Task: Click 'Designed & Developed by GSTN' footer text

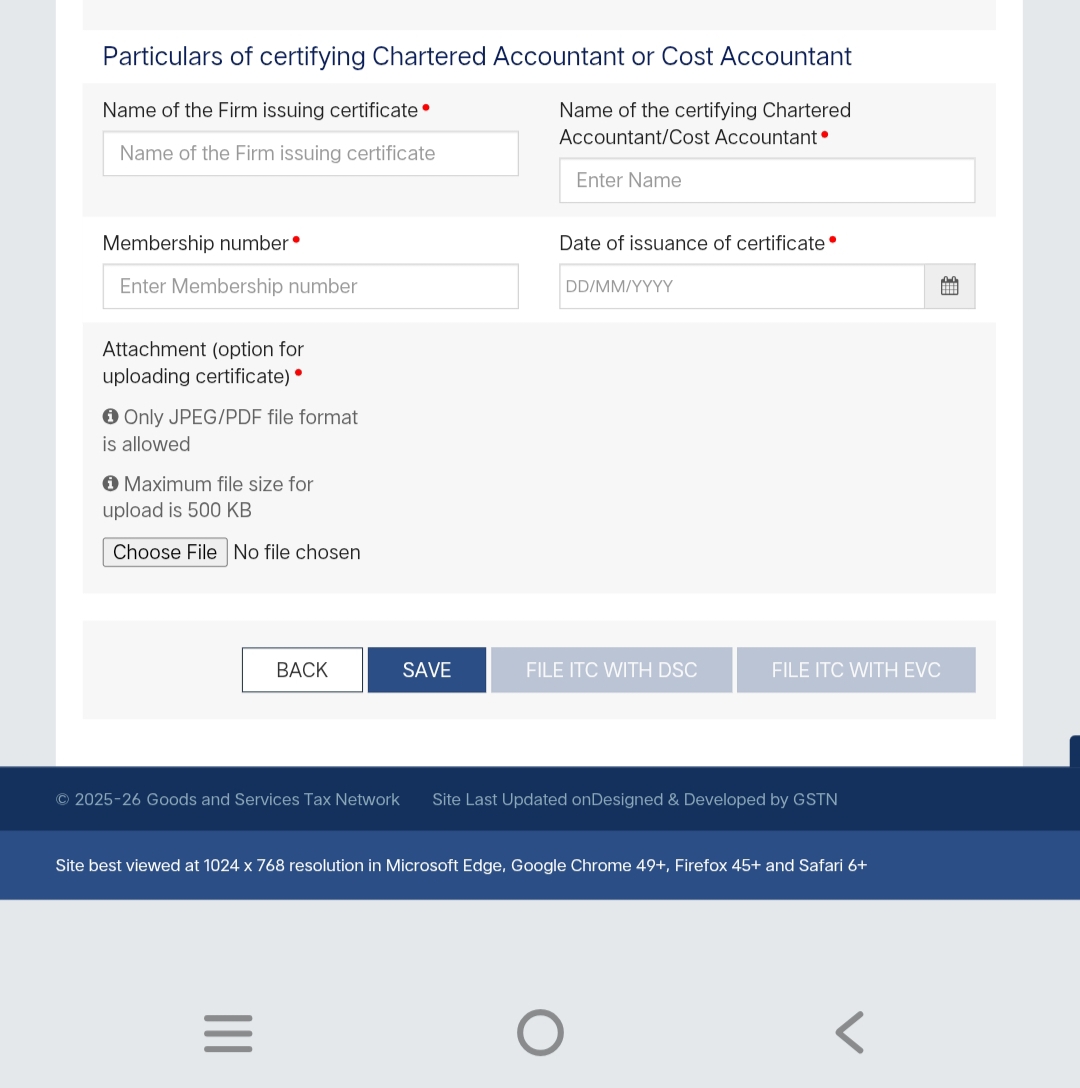Action: (x=715, y=800)
